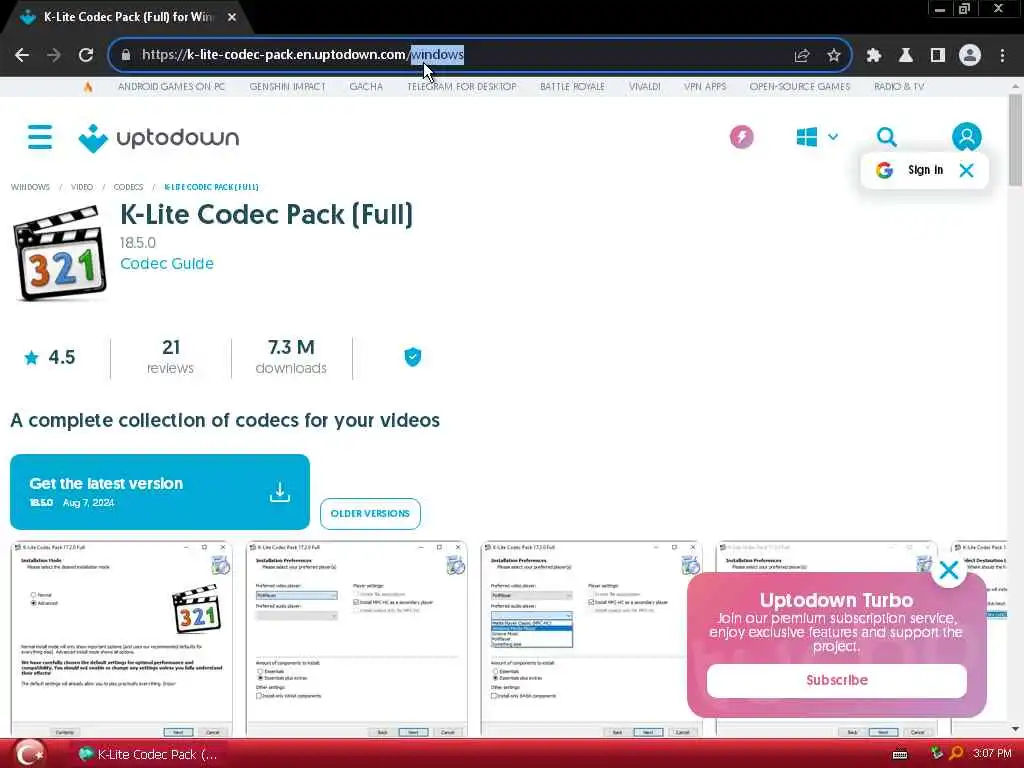Image resolution: width=1024 pixels, height=768 pixels.
Task: View the 21 reviews
Action: point(170,357)
